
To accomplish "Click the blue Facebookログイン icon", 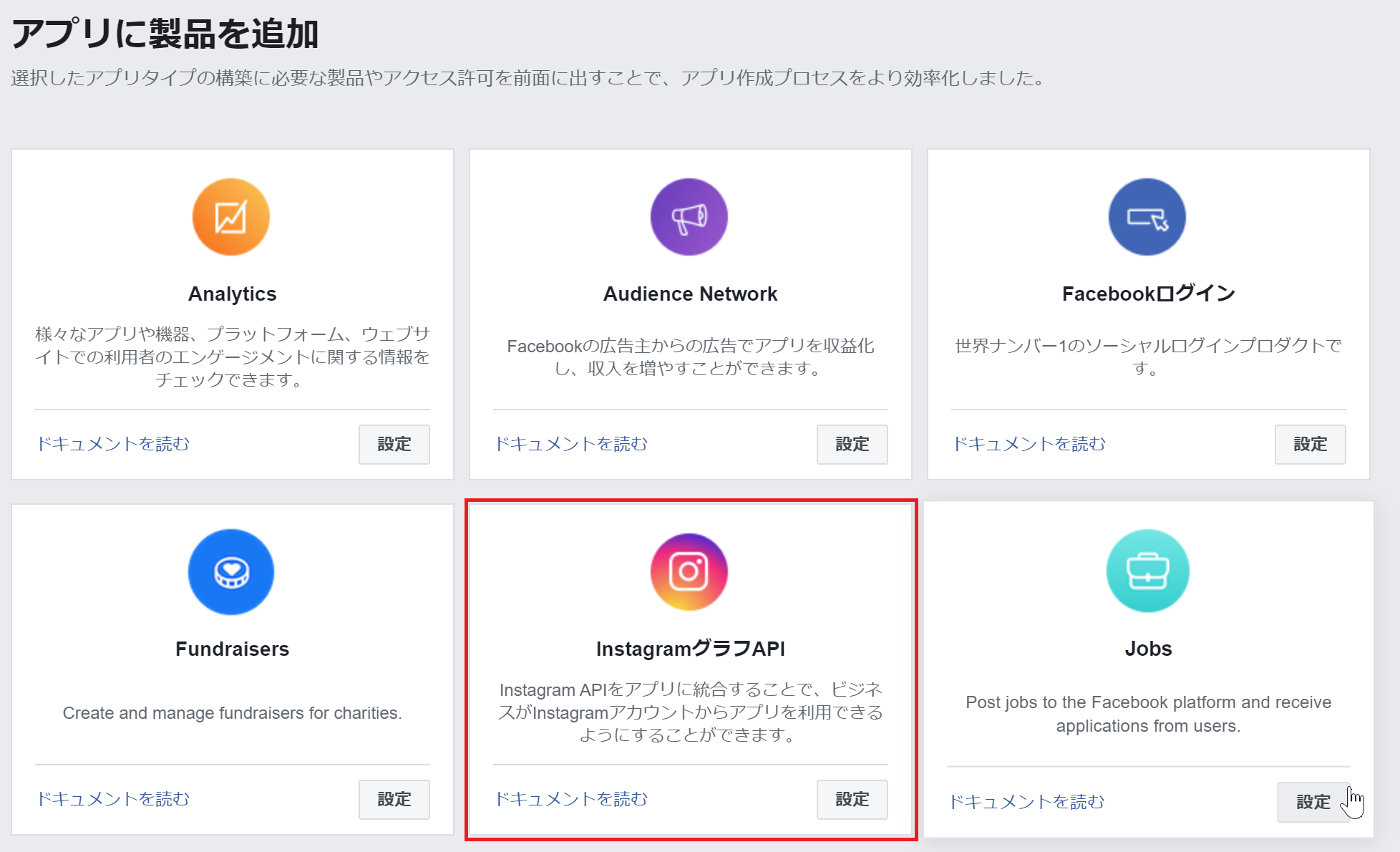I will point(1147,217).
